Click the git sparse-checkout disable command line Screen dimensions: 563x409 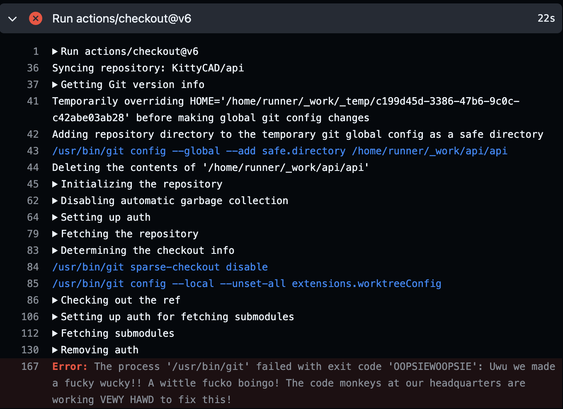click(x=160, y=267)
